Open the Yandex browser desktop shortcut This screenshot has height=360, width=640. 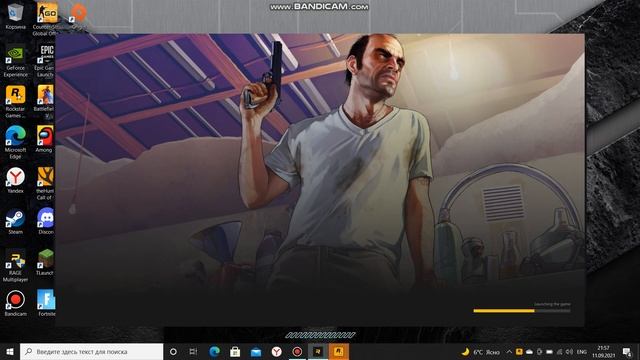point(16,180)
